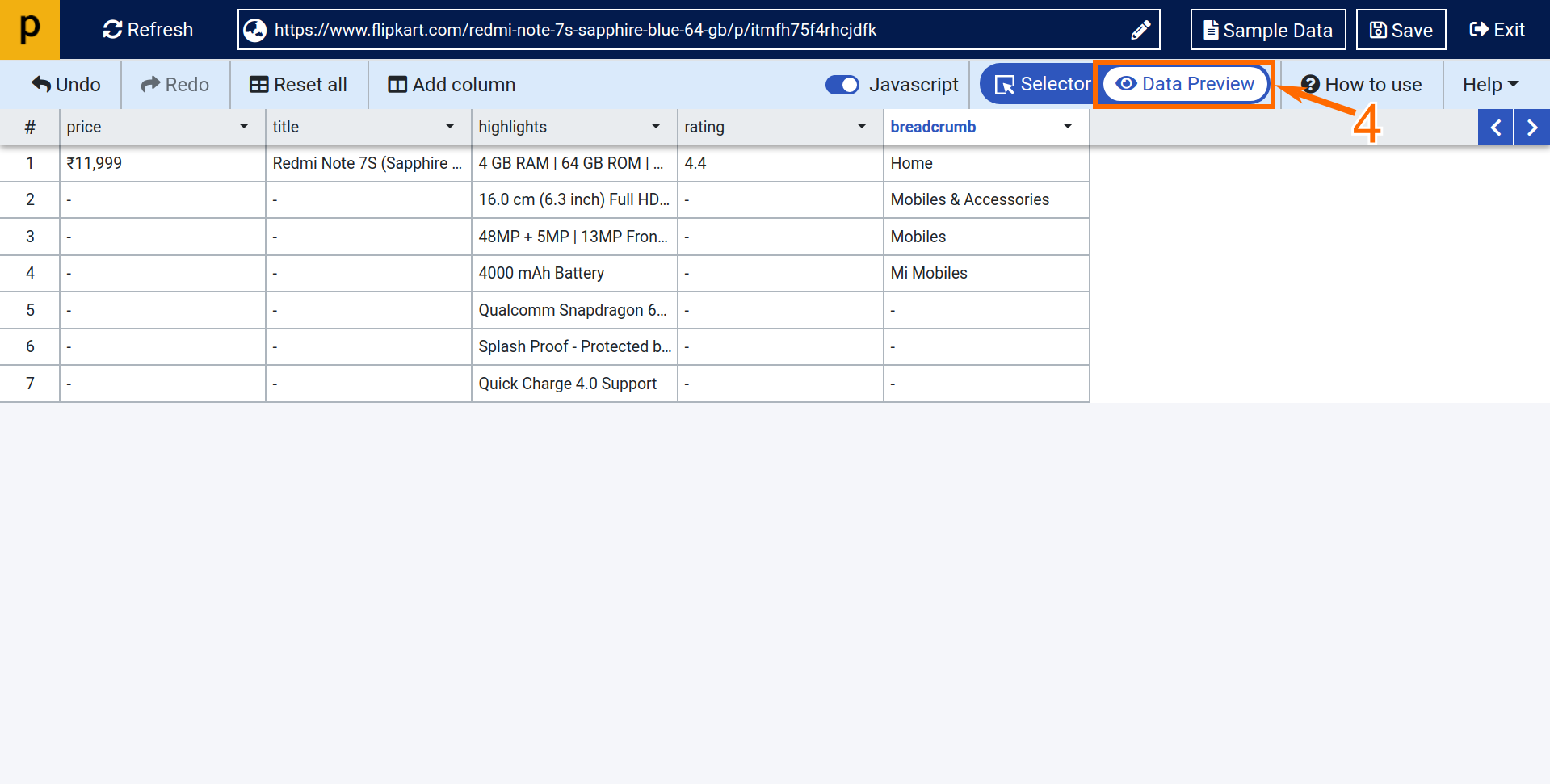Toggle the Javascript switch off
The width and height of the screenshot is (1550, 784).
click(842, 85)
